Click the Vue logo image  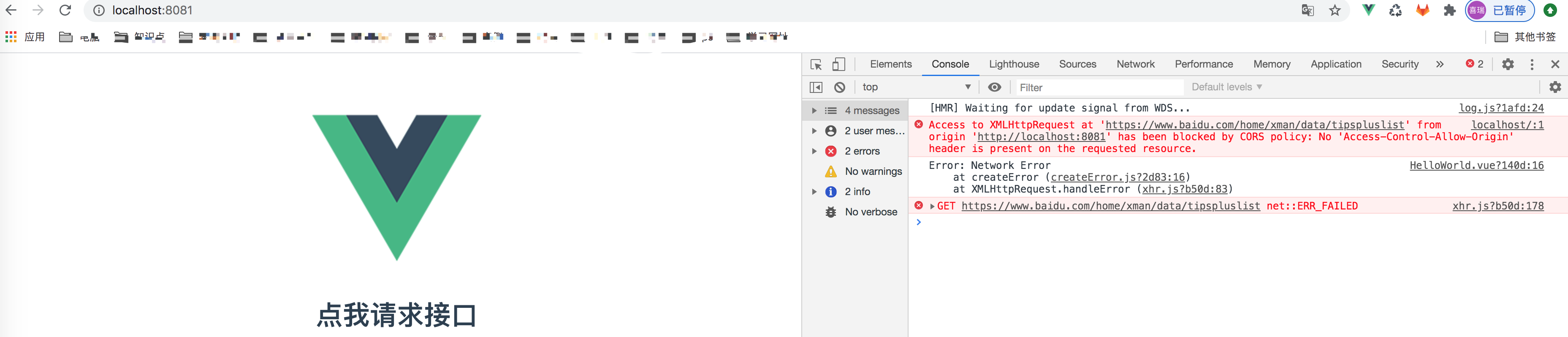pos(397,187)
